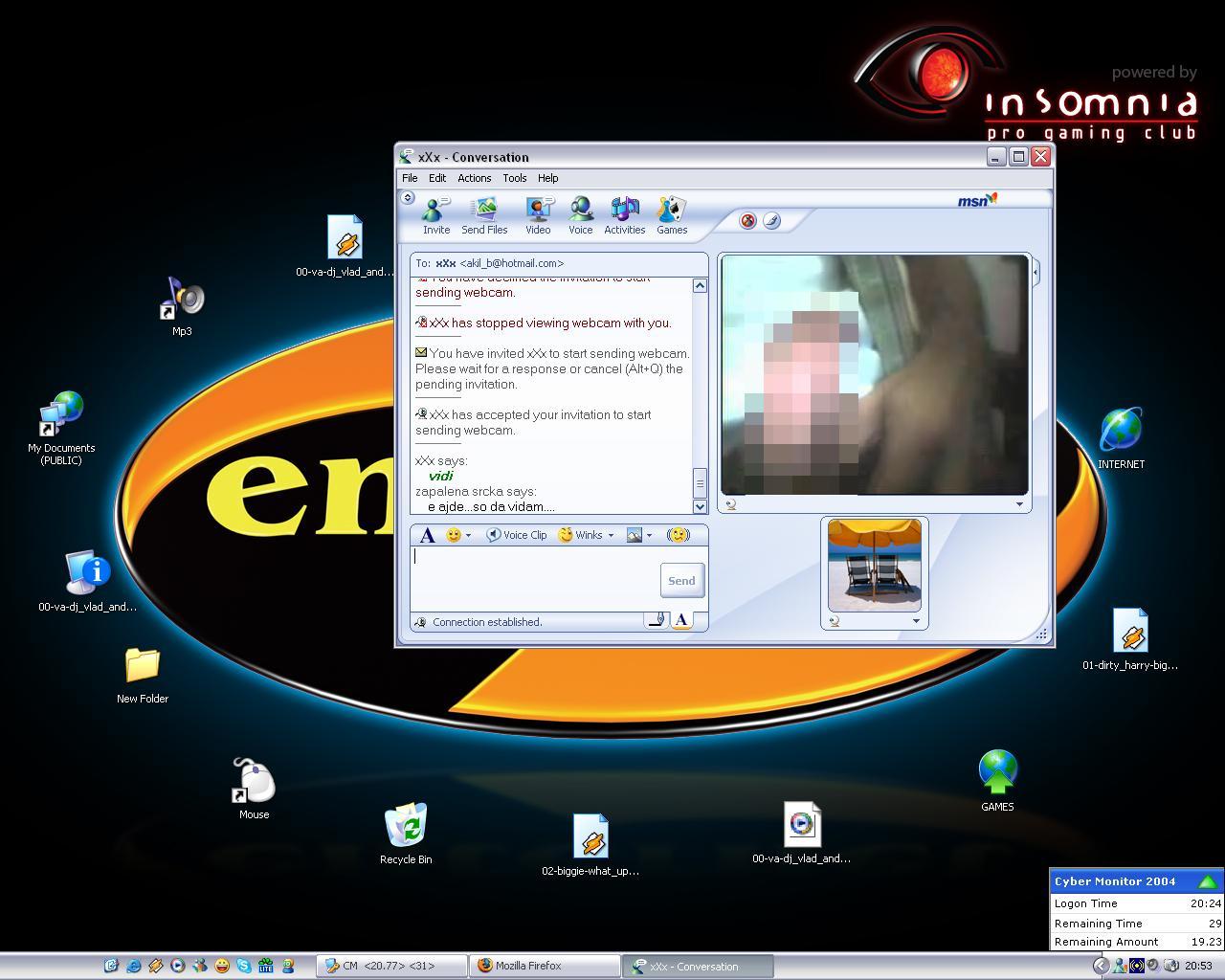Click the Voice toolbar icon
This screenshot has width=1225, height=980.
coord(580,215)
